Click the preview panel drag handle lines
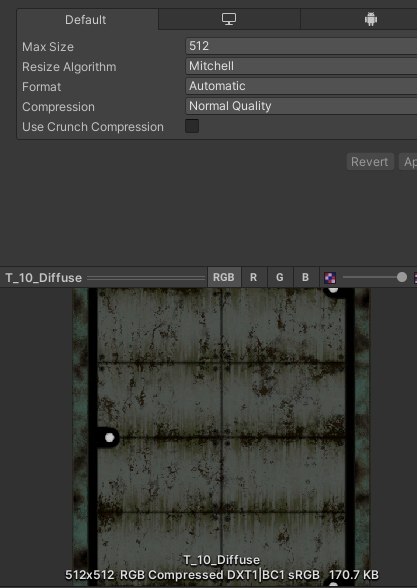Screen dimensions: 417x588 pyautogui.click(x=146, y=278)
